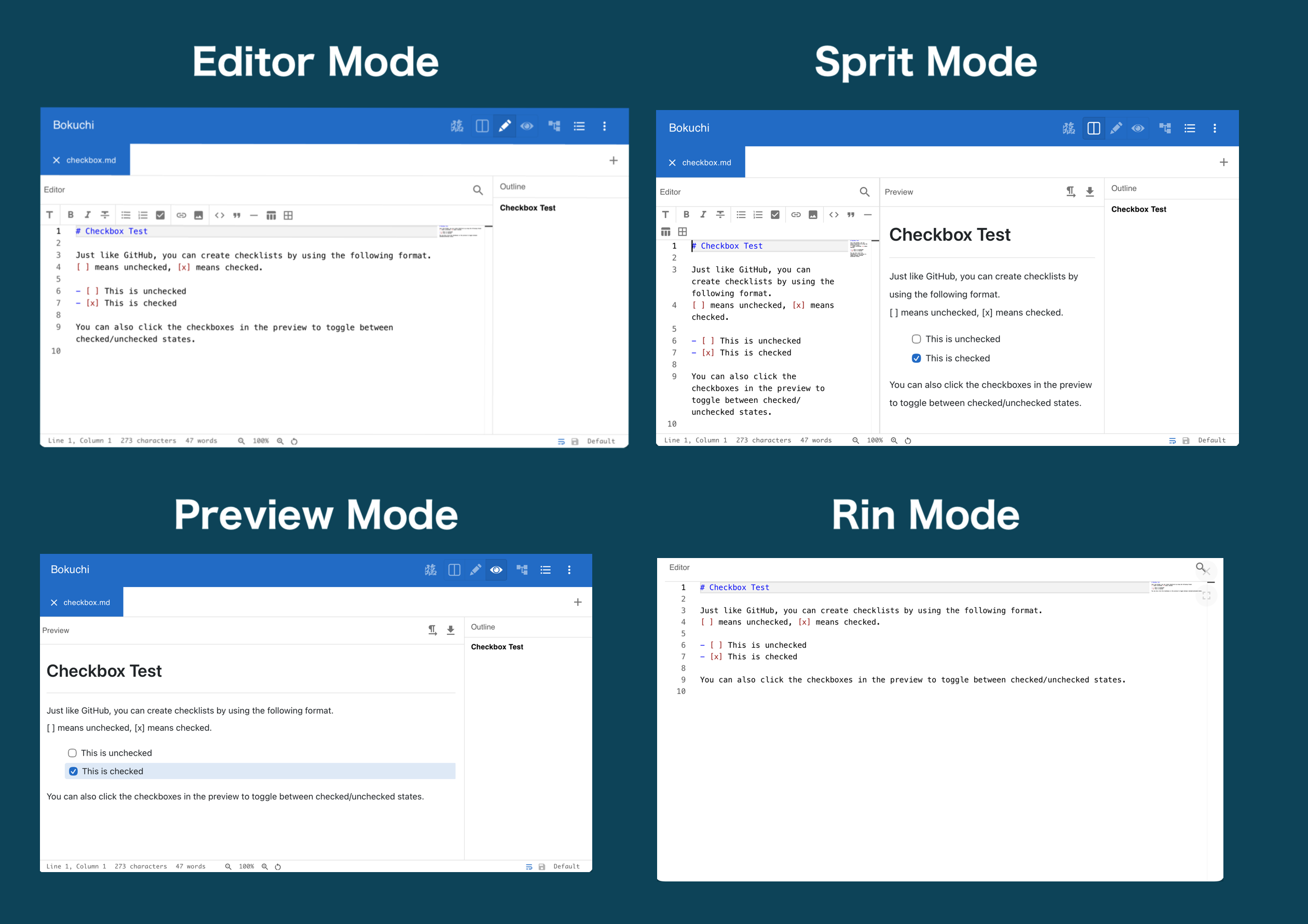Open three-dot menu in Preview Mode window
This screenshot has height=924, width=1308.
[x=569, y=569]
